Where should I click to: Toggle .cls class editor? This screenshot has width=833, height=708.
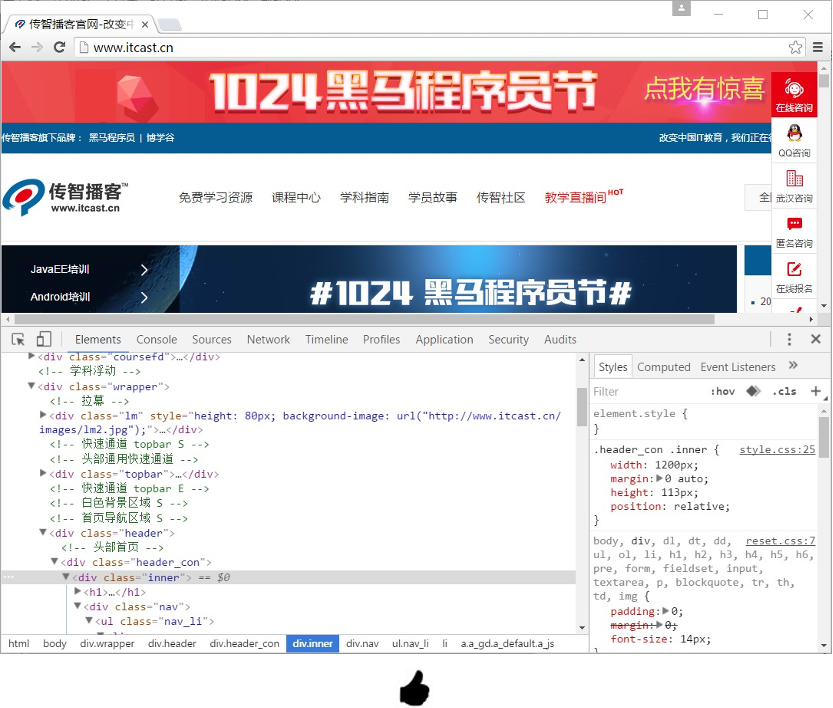784,391
